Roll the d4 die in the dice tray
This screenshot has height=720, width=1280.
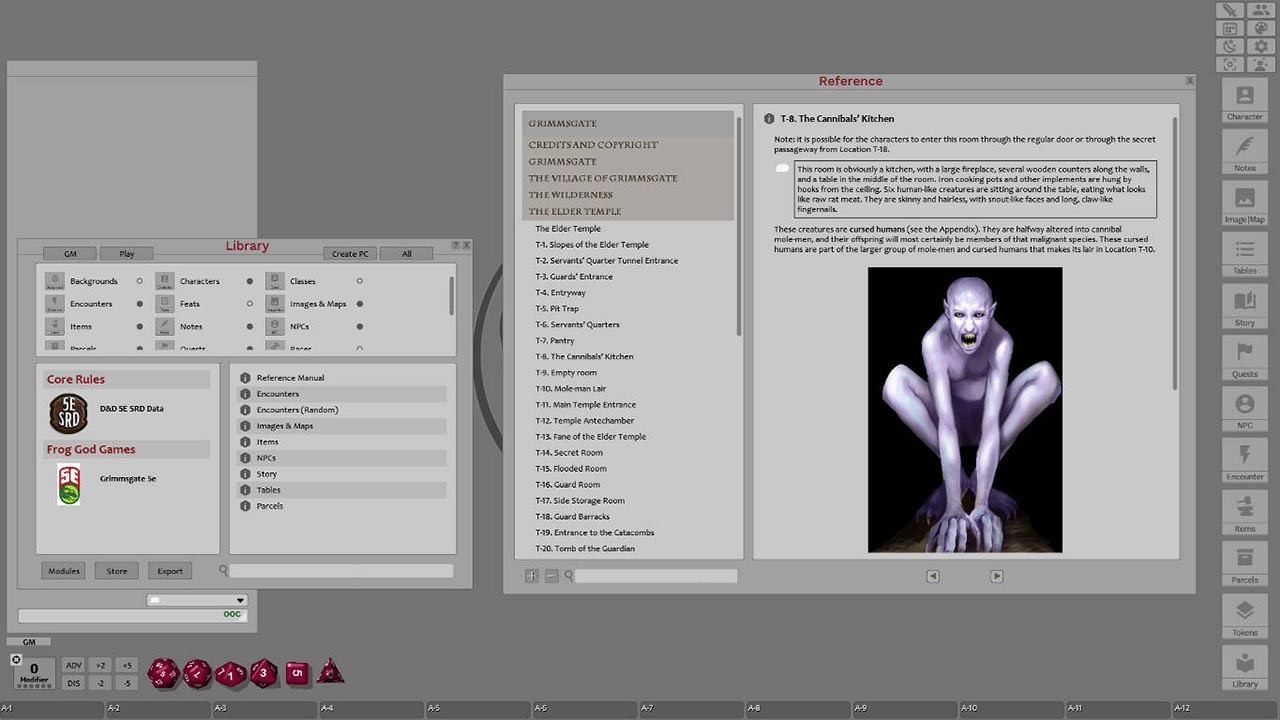(330, 673)
